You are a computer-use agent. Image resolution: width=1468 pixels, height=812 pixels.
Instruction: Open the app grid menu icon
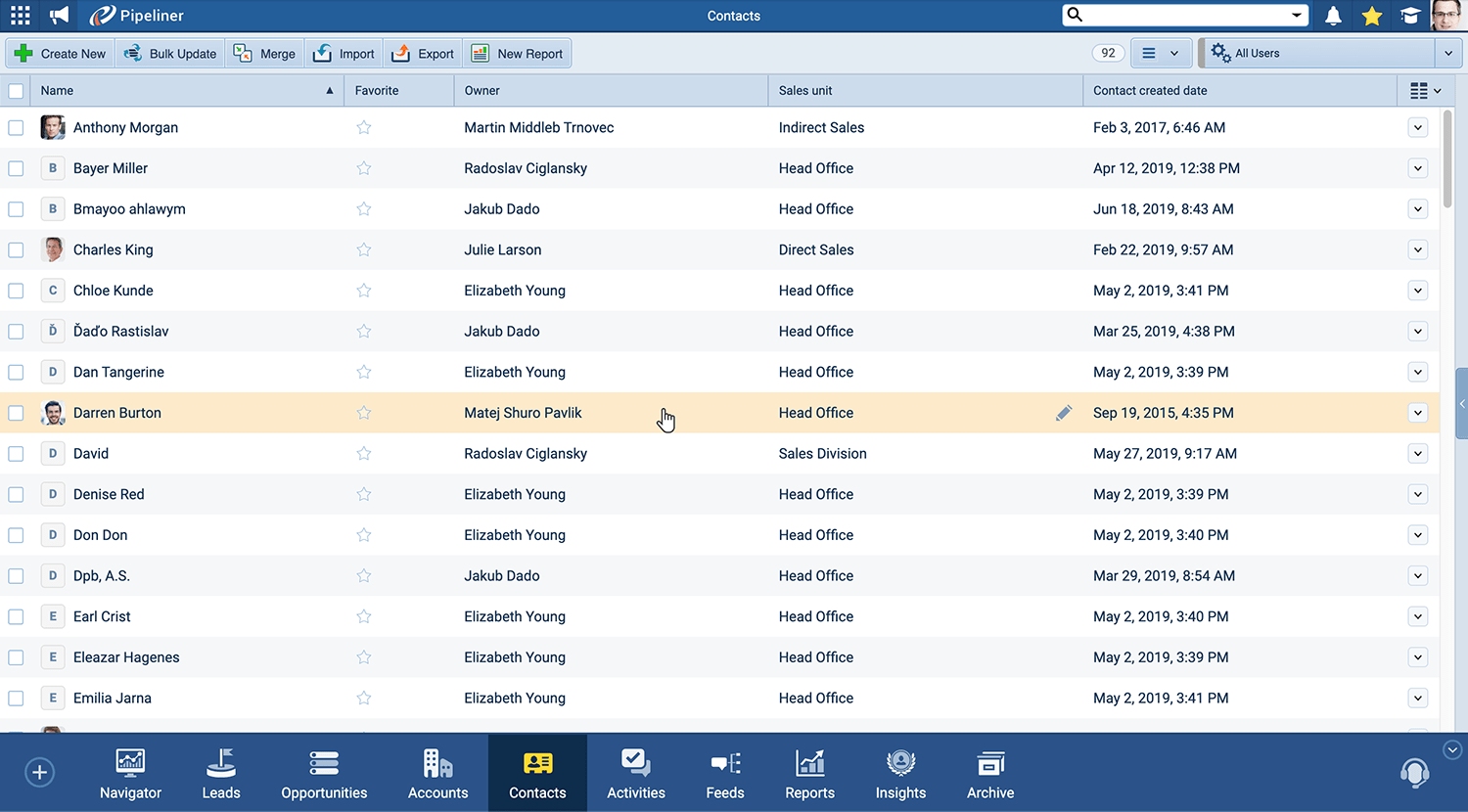[20, 16]
